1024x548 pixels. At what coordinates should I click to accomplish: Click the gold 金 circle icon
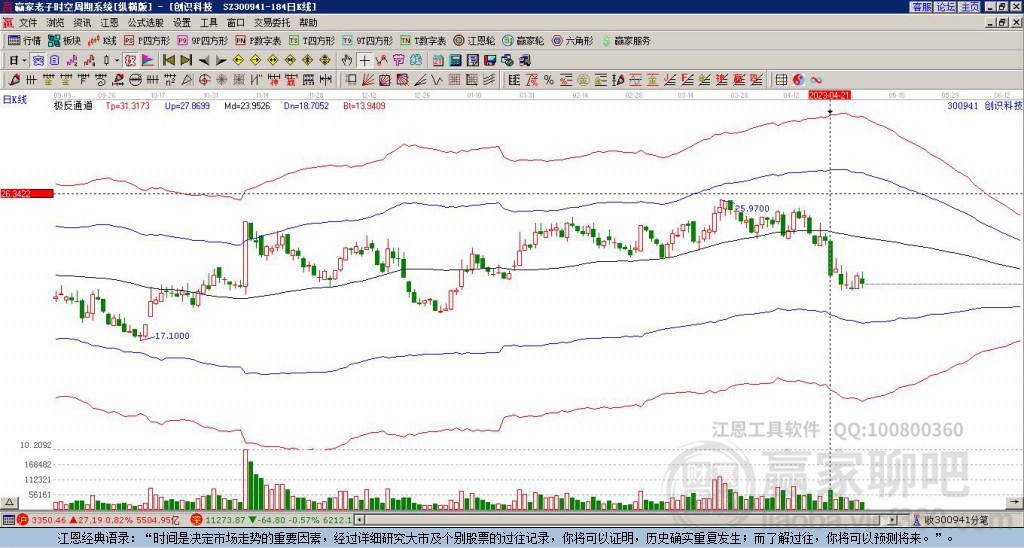583,80
